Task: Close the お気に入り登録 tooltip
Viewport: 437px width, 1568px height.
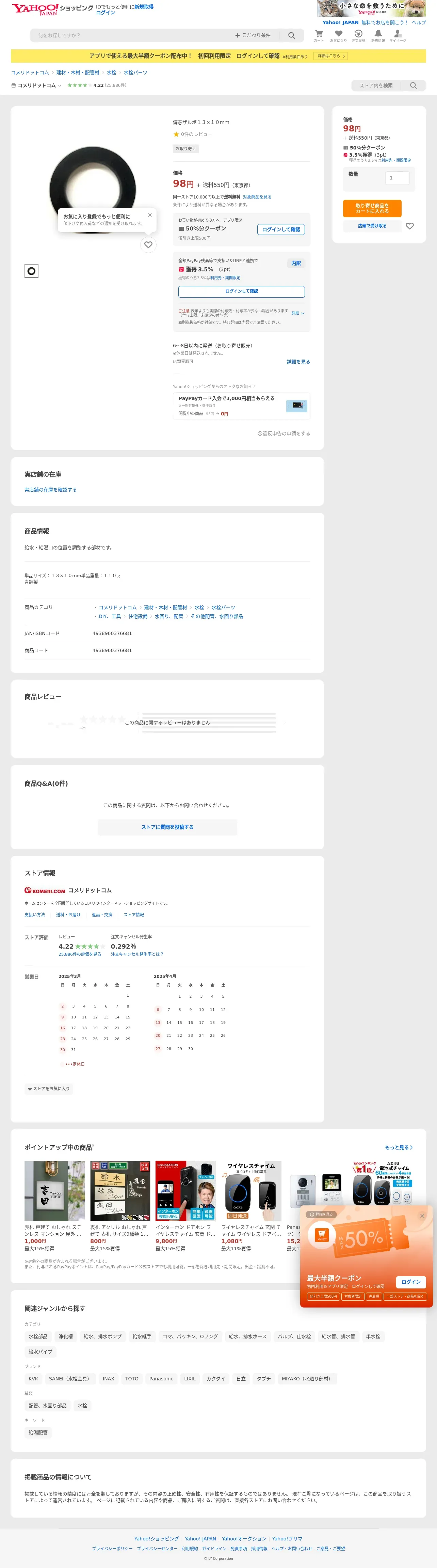Action: [150, 215]
